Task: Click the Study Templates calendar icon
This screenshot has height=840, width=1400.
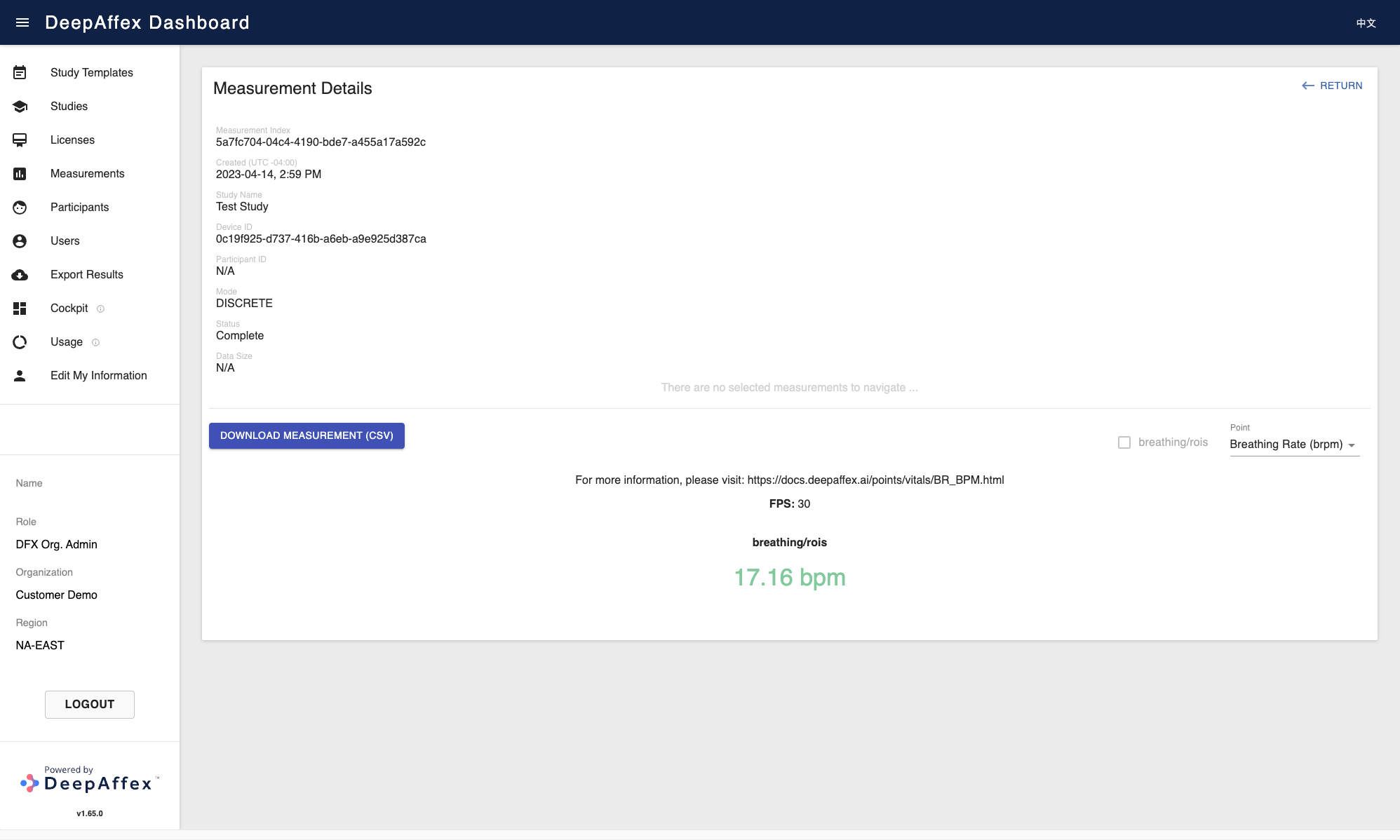Action: pos(20,72)
